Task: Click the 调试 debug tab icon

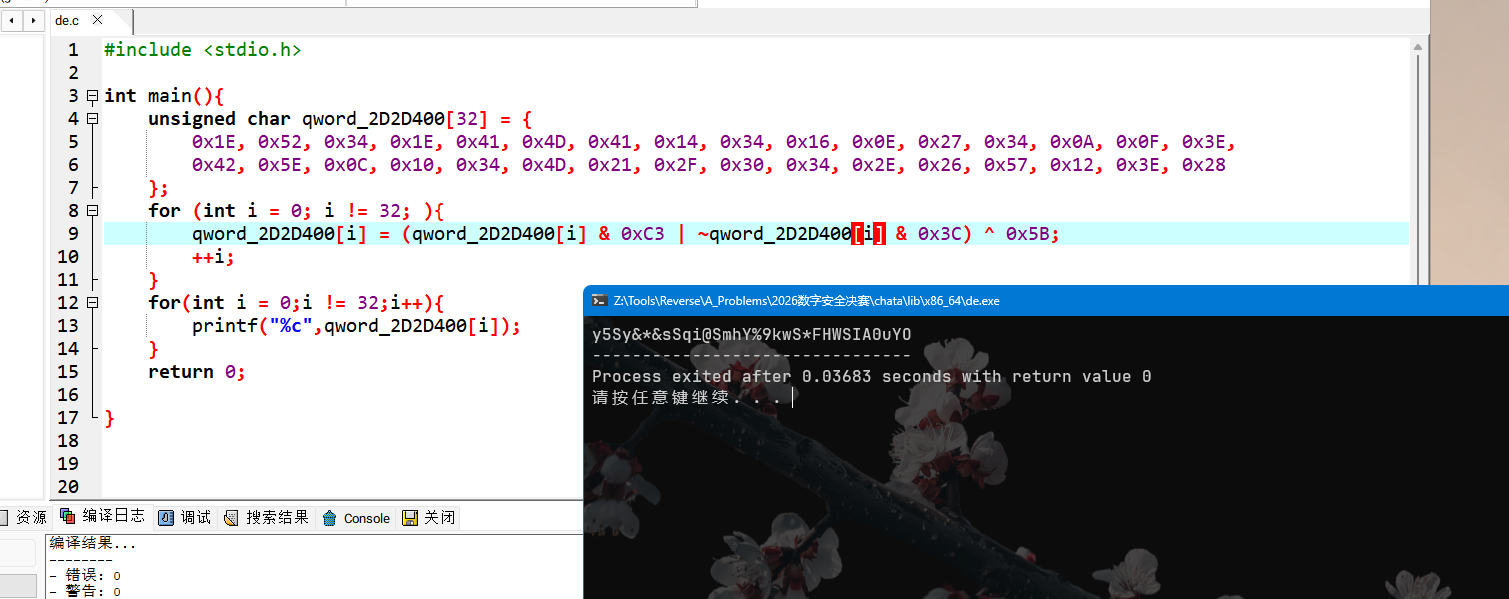Action: tap(166, 517)
